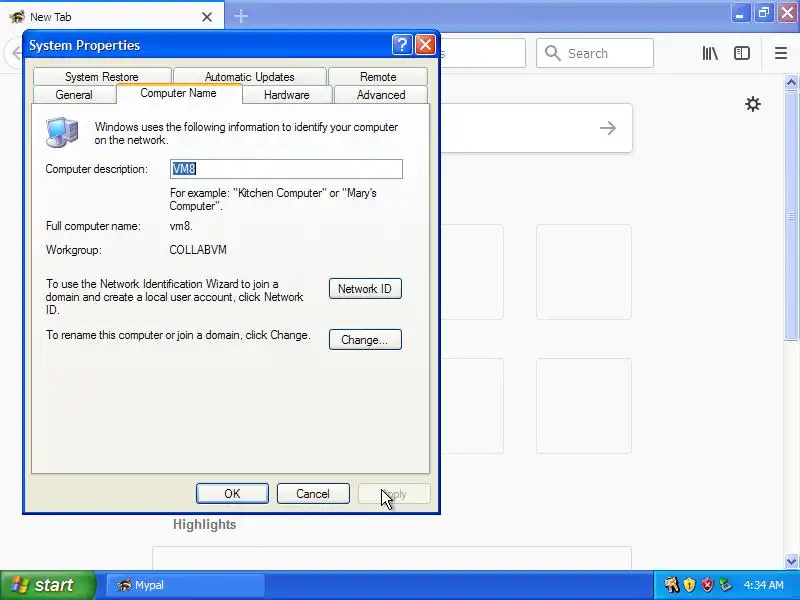The width and height of the screenshot is (800, 600).
Task: Click the vertical scrollbar thumb
Action: (791, 215)
